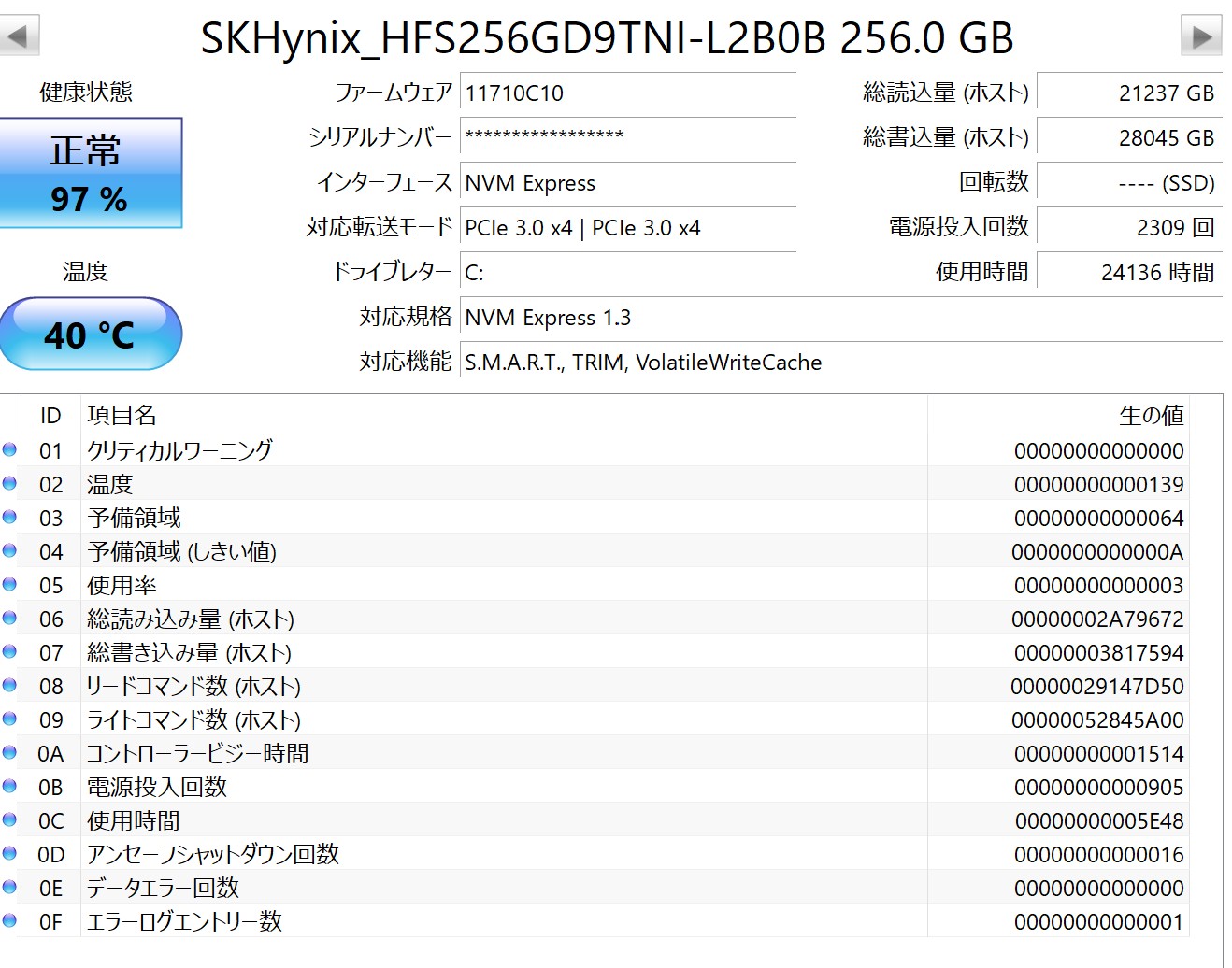Select status dot for ID 08 リードコマンド数

point(9,685)
